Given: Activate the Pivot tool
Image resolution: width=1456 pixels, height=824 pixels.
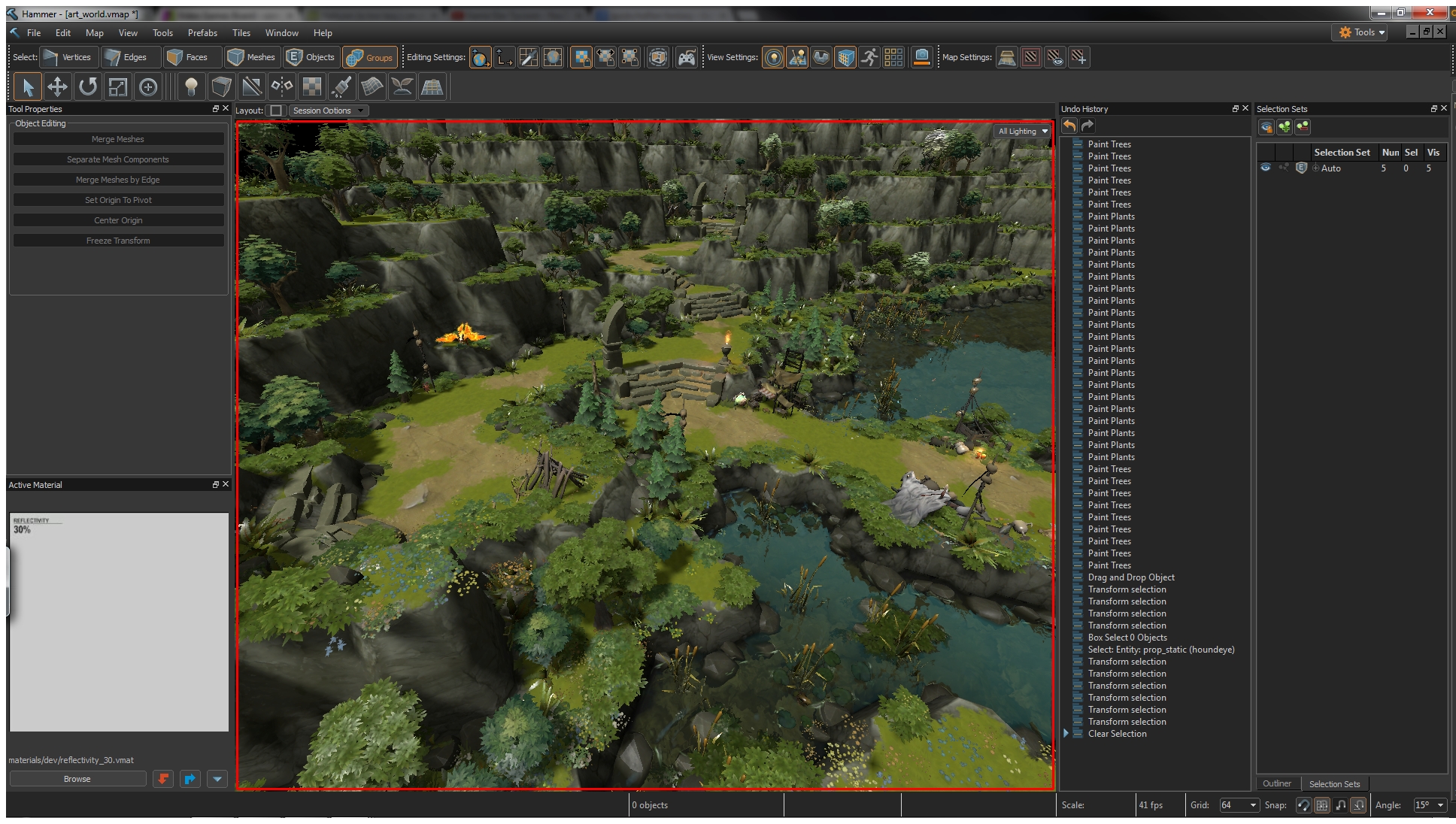Looking at the screenshot, I should (x=148, y=87).
